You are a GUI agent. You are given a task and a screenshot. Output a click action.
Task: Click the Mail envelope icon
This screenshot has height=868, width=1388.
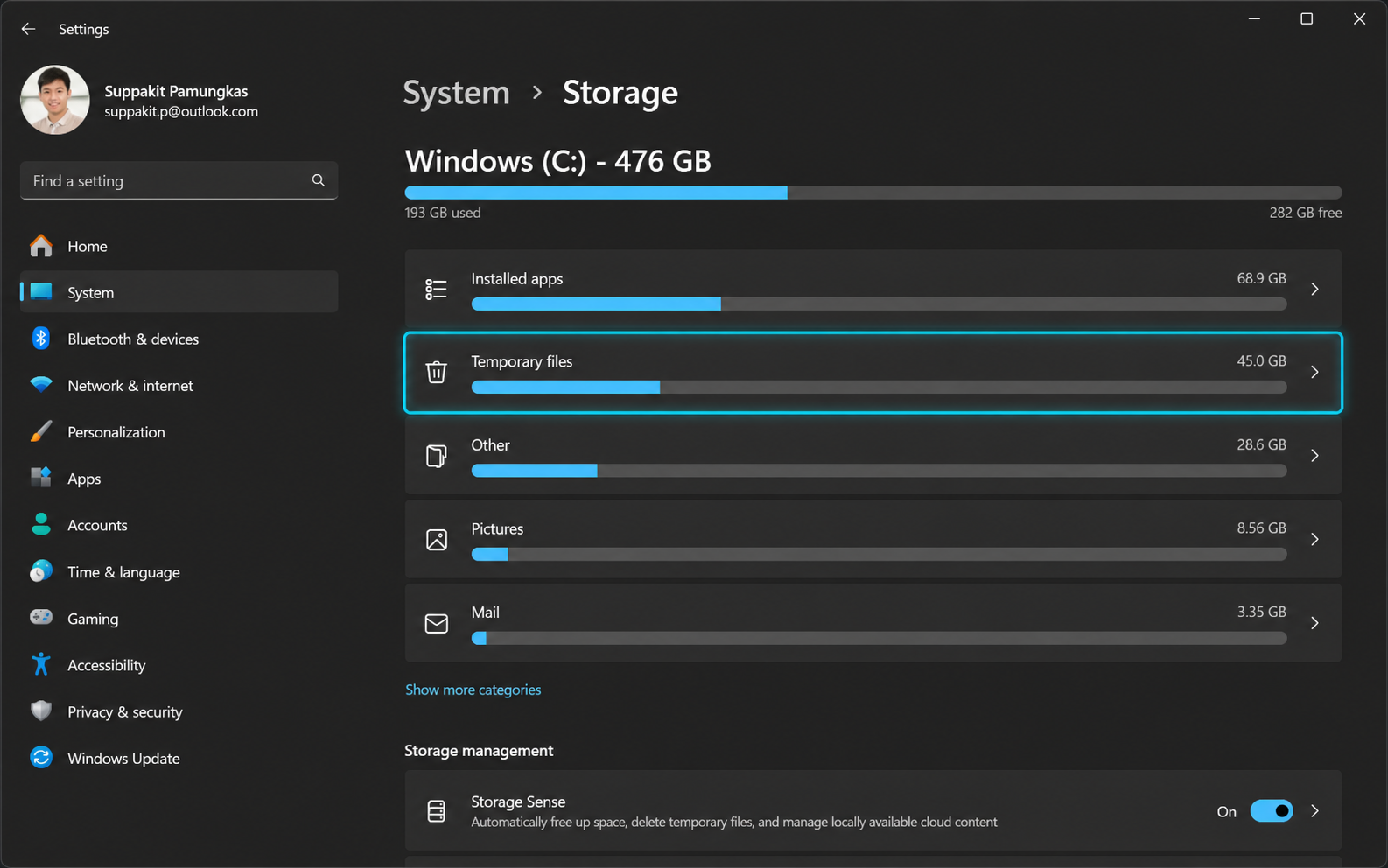pos(436,623)
